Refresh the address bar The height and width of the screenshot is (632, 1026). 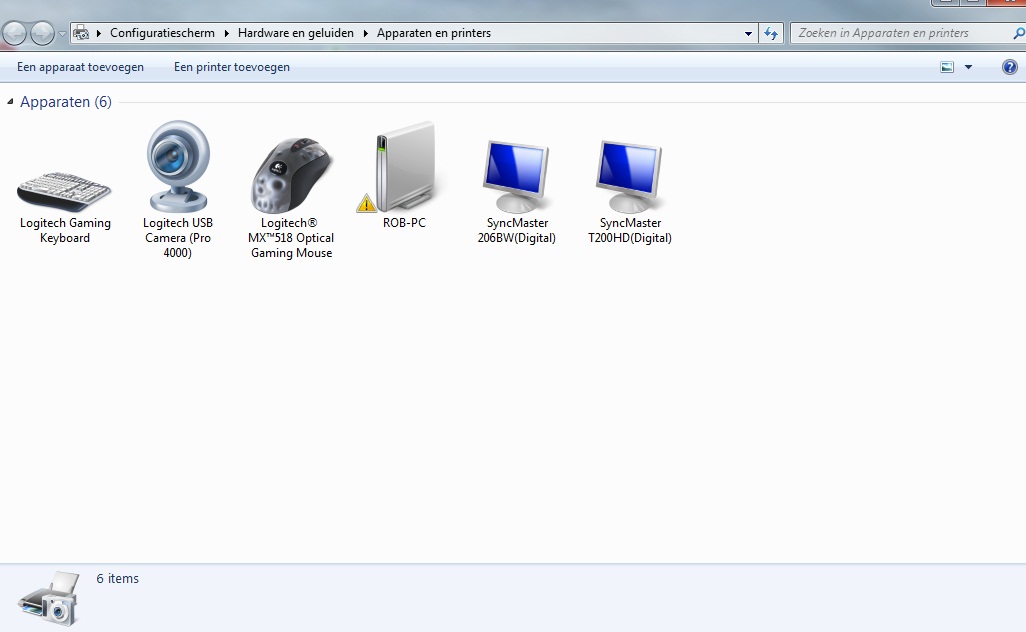click(x=771, y=33)
